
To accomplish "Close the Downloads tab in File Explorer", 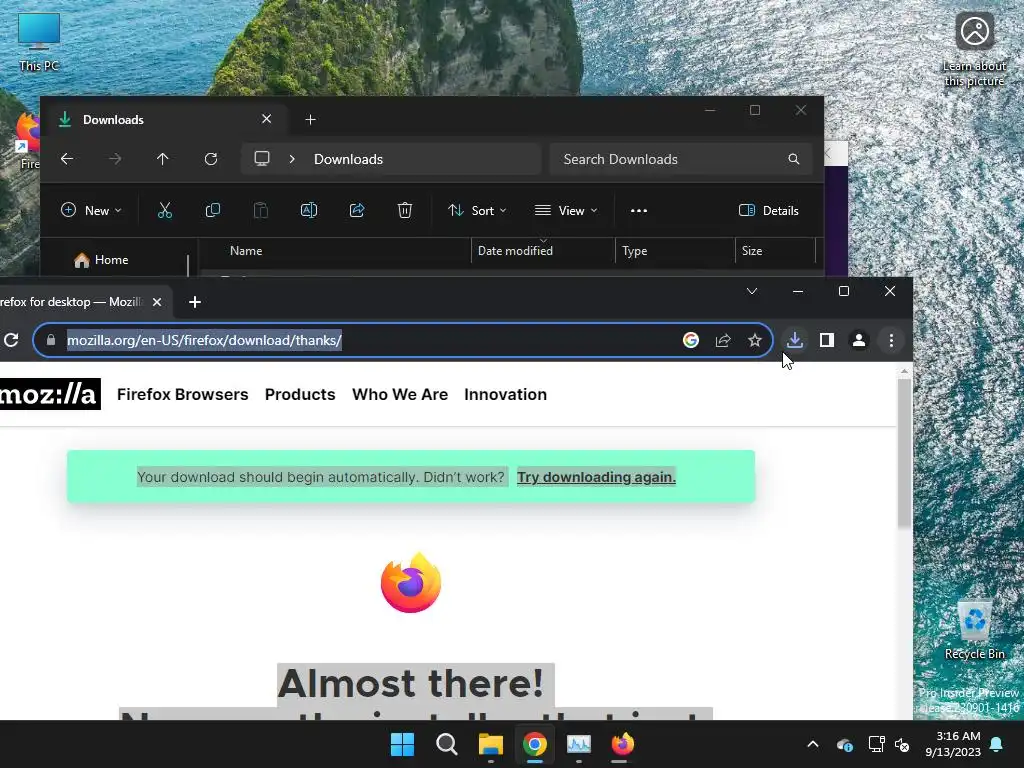I will pos(266,119).
